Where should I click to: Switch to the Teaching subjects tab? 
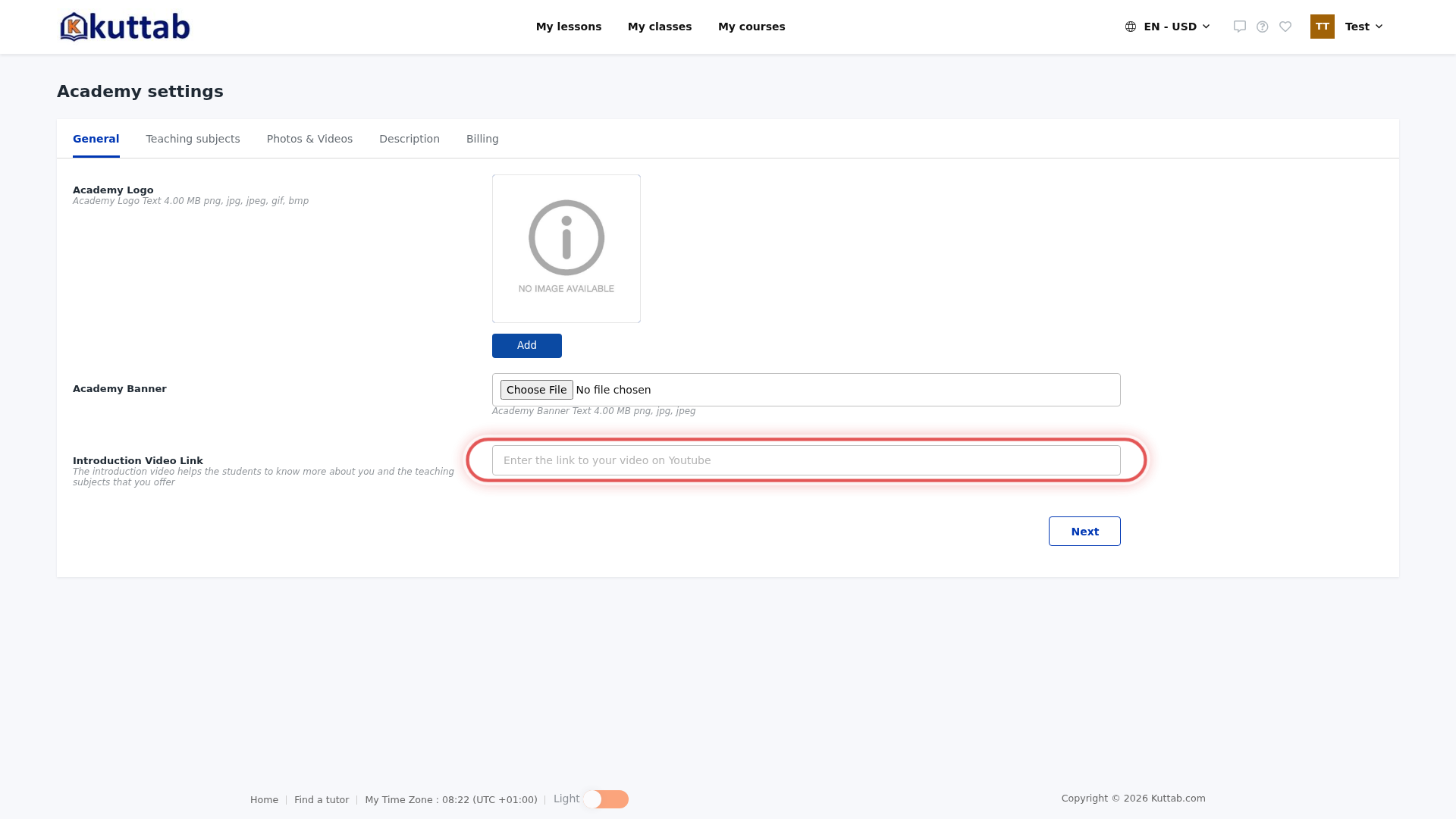(x=193, y=139)
